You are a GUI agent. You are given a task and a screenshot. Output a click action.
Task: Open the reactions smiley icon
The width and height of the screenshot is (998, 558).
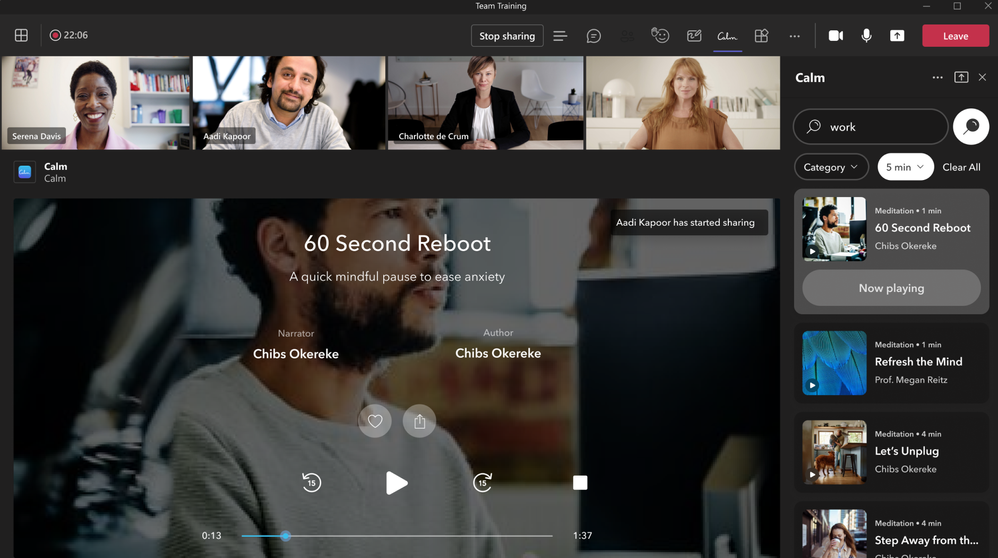point(660,36)
